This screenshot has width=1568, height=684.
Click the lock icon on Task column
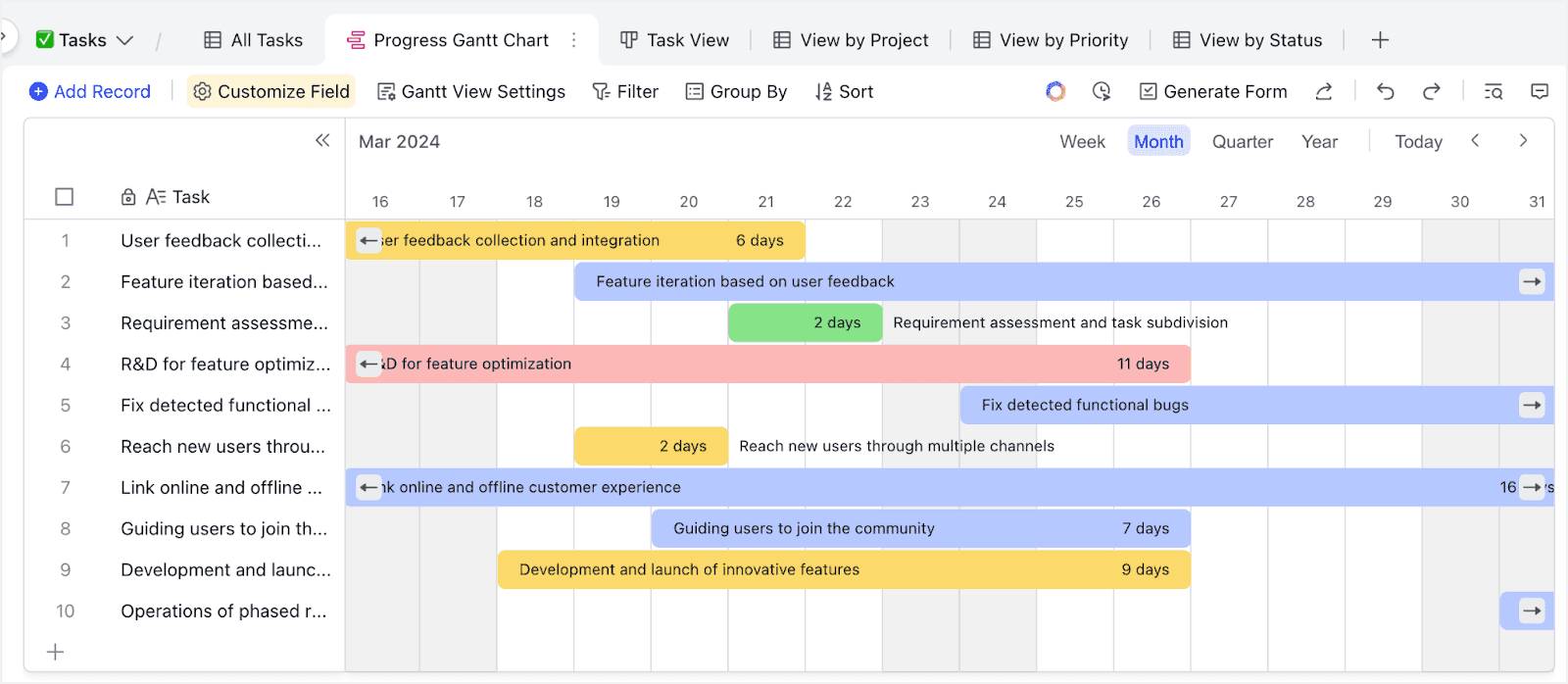(x=128, y=197)
